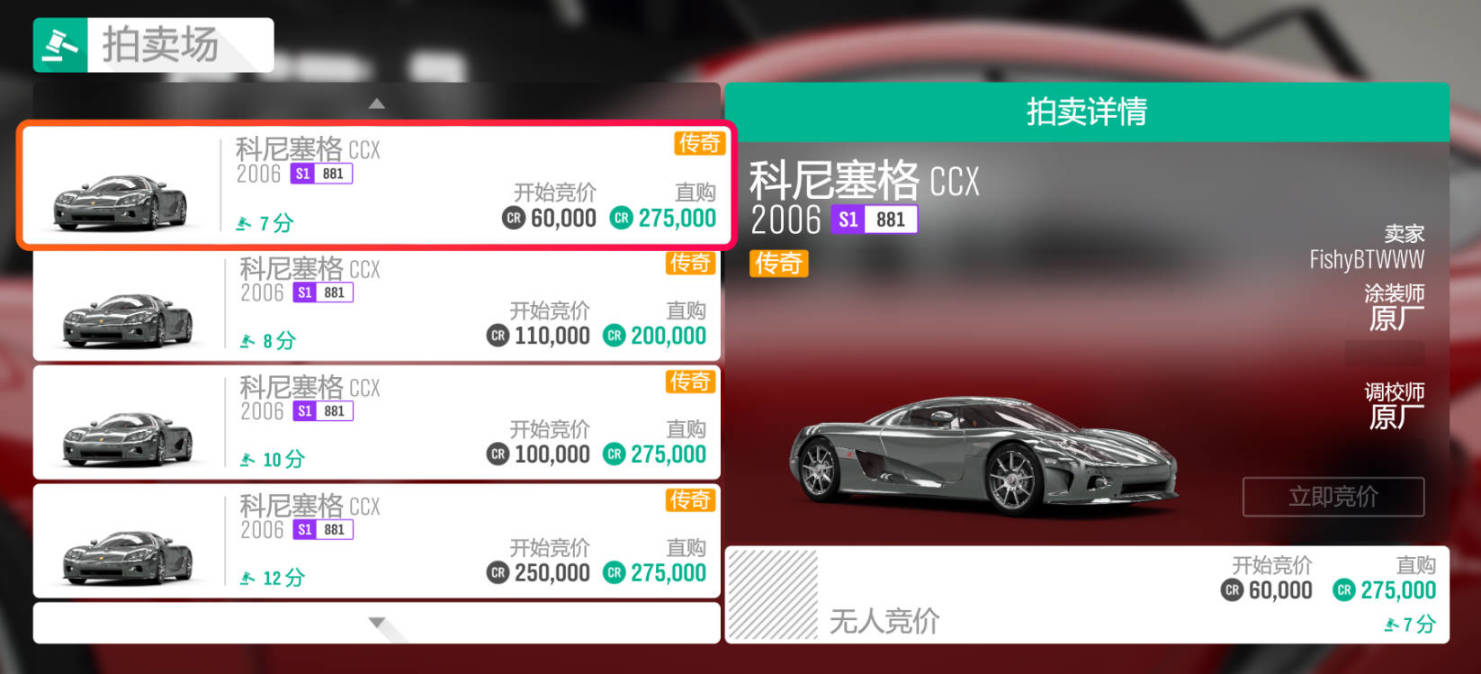This screenshot has width=1481, height=674.
Task: Expand list upward with the top arrow
Action: [x=376, y=102]
